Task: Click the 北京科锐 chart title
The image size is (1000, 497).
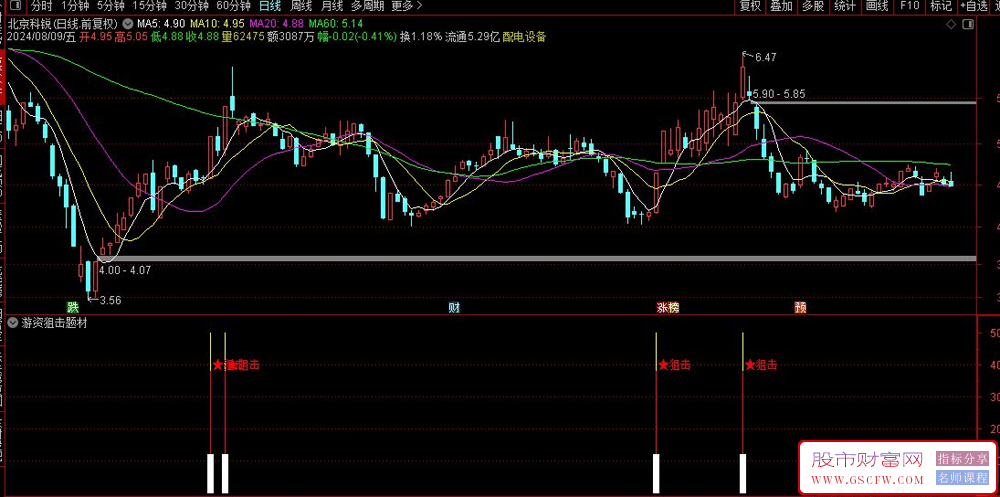Action: coord(62,24)
